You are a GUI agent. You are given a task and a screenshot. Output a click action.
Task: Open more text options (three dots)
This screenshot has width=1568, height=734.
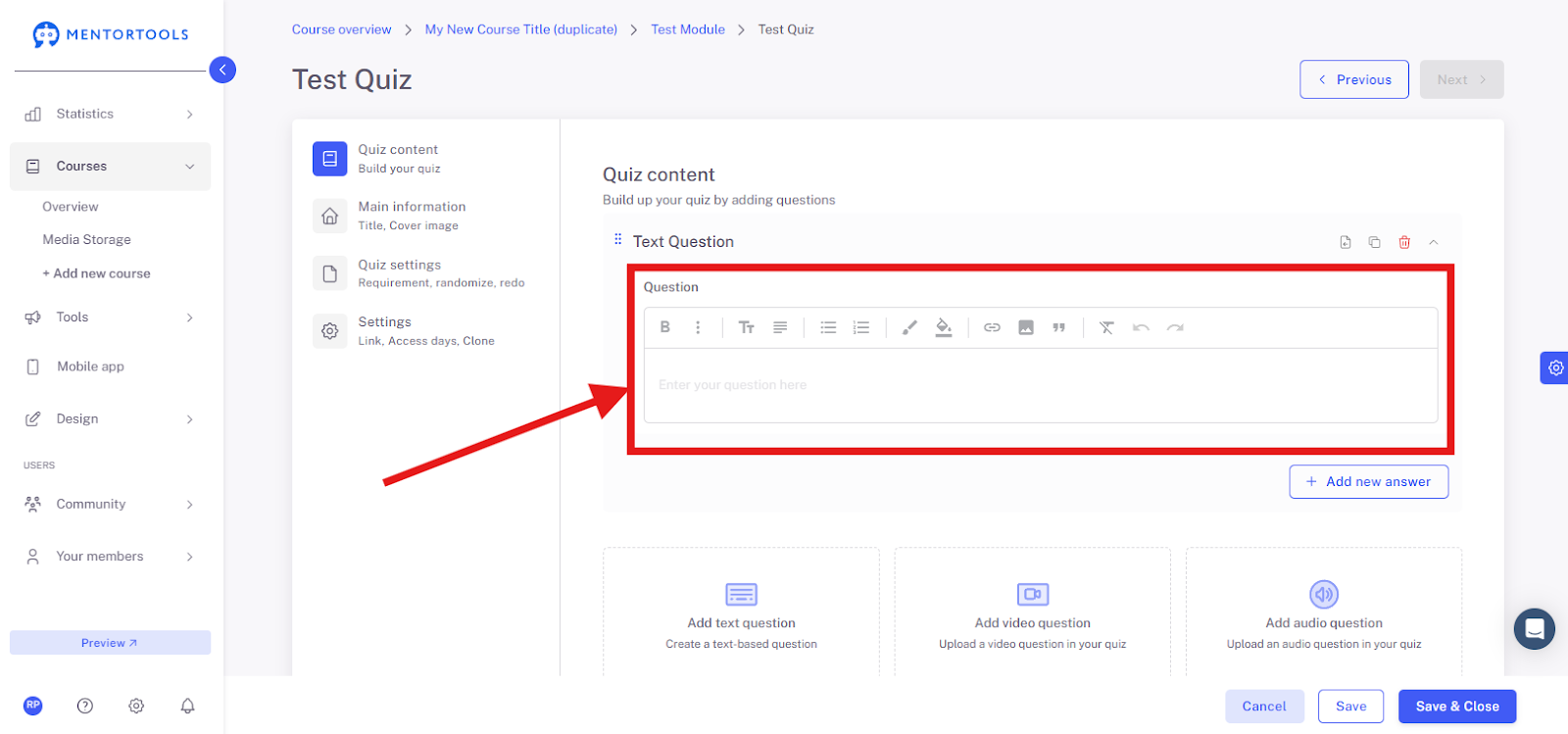click(698, 327)
